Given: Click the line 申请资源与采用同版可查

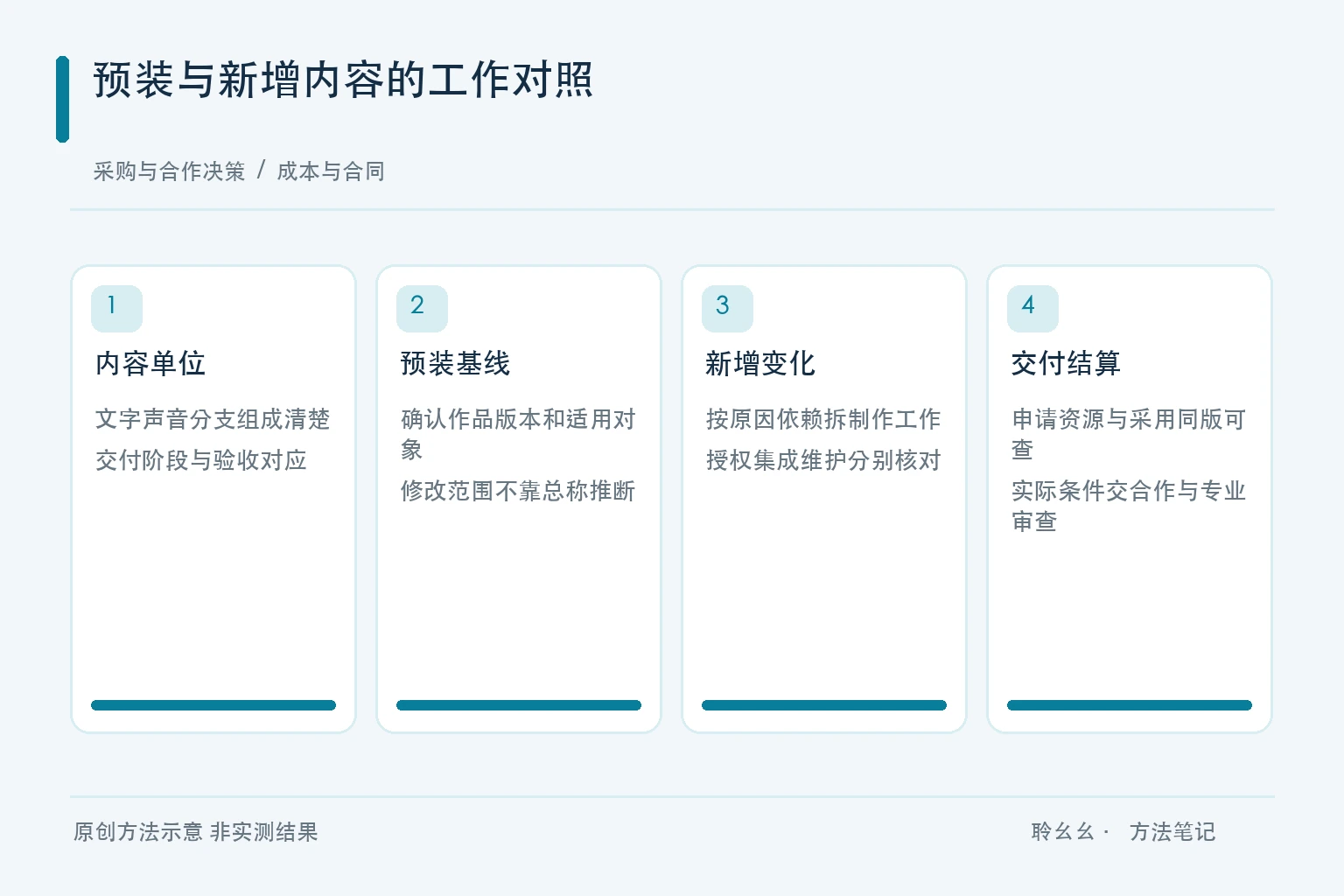Looking at the screenshot, I should click(x=1129, y=434).
